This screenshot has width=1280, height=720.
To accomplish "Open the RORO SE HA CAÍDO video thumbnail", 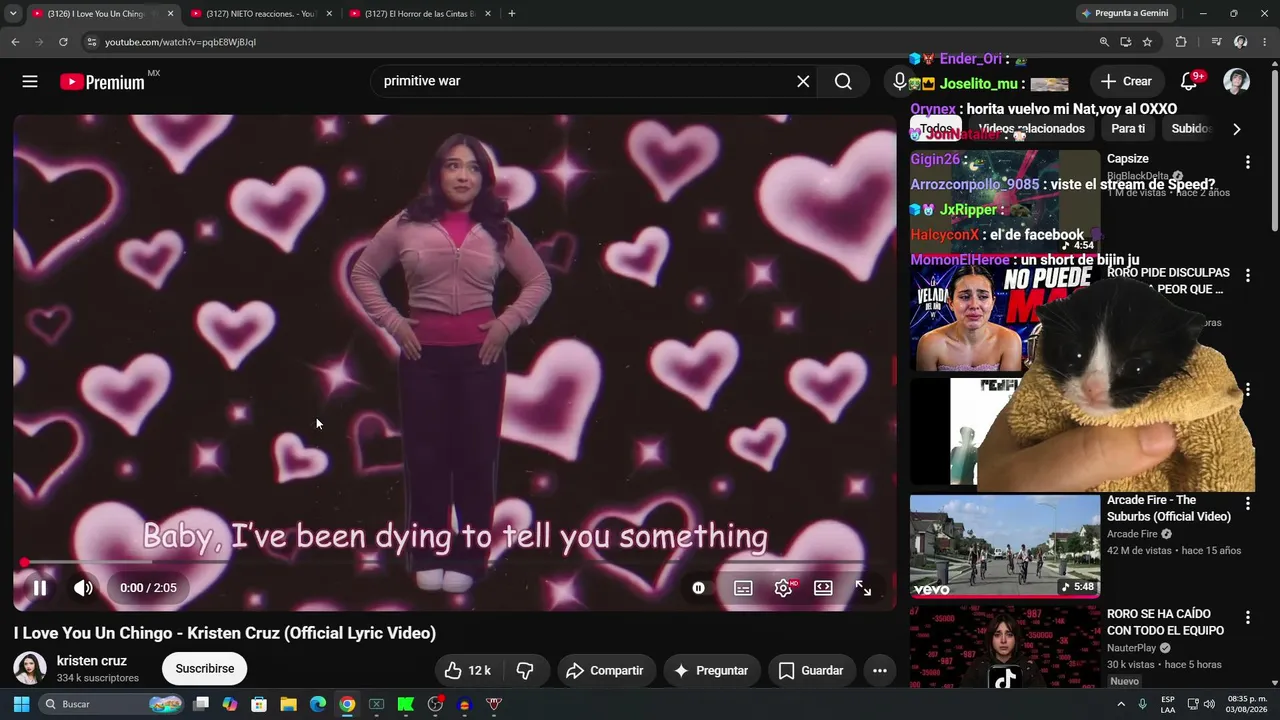I will tap(1005, 648).
